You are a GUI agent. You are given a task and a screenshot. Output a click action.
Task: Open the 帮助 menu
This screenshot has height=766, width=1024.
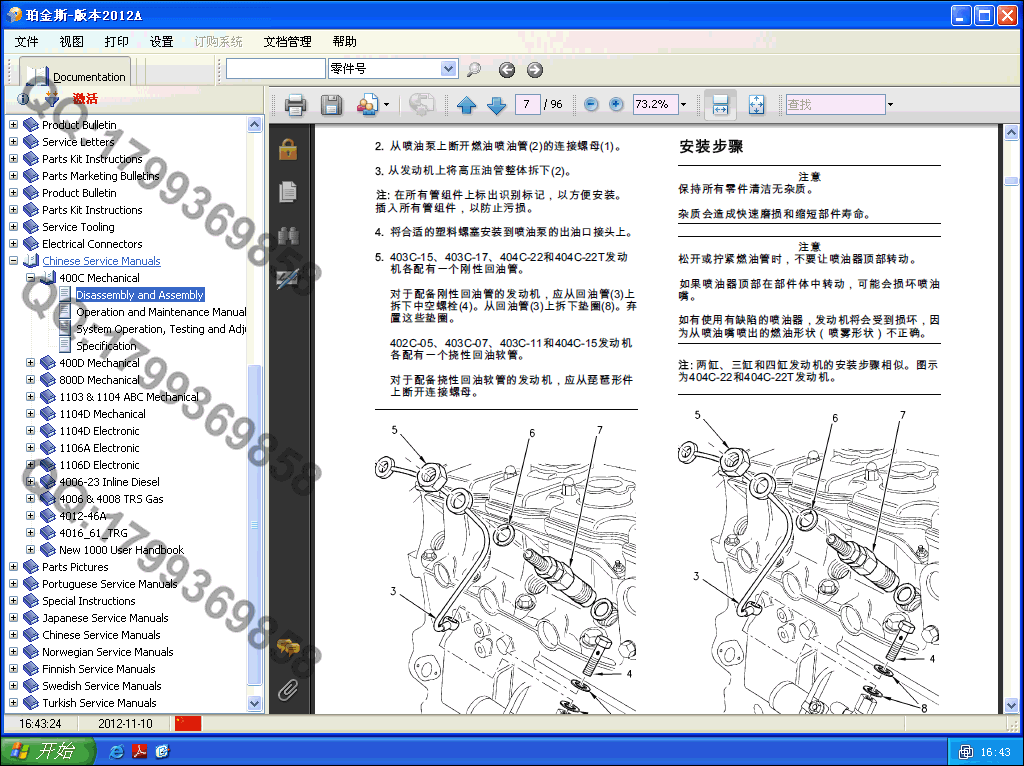344,41
